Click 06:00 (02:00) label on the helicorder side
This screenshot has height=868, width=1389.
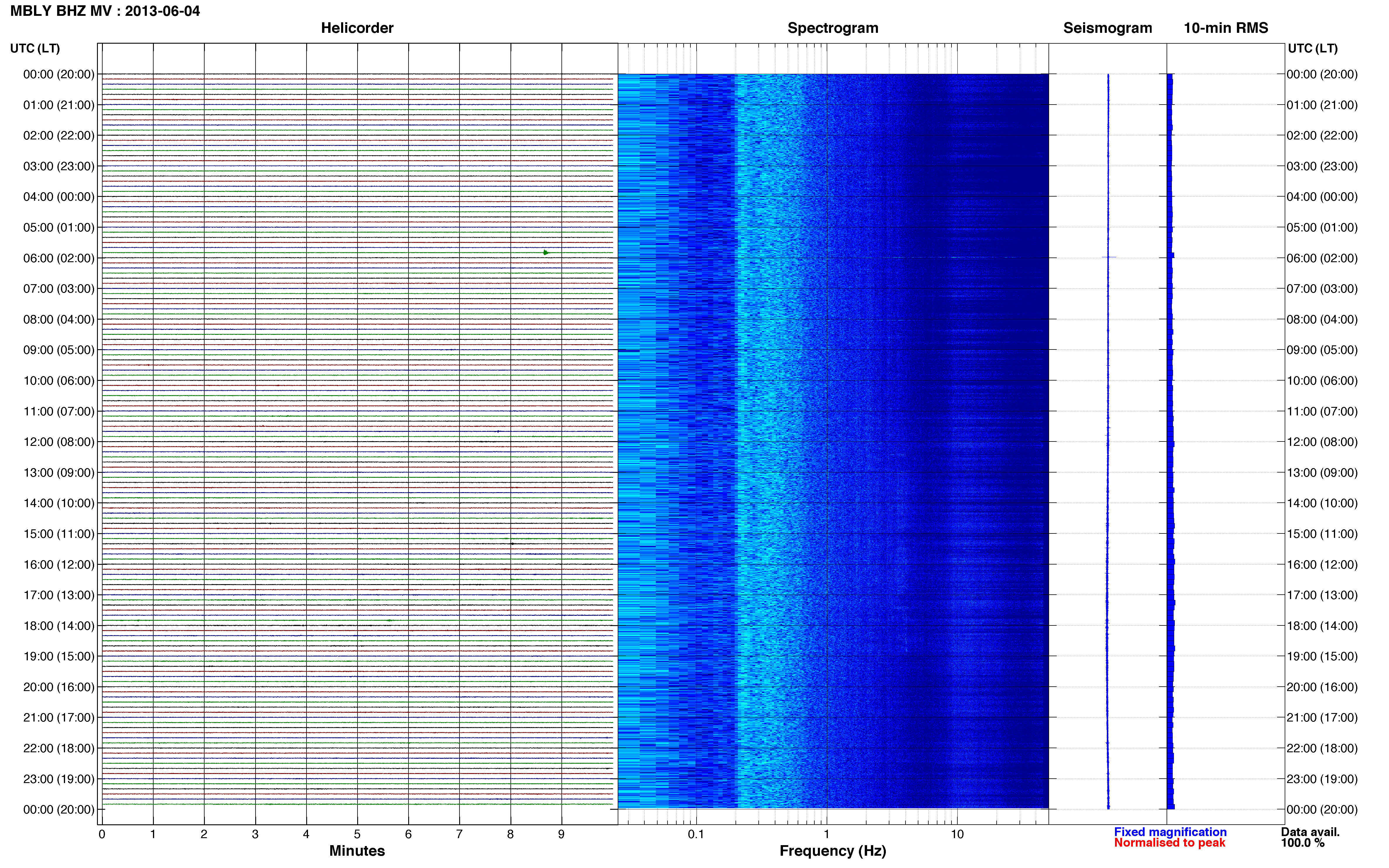59,258
